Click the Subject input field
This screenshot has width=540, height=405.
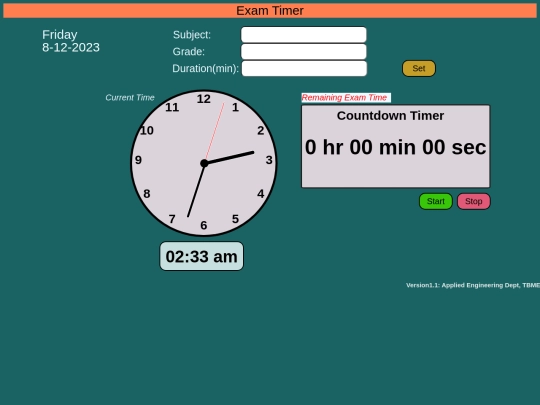click(304, 34)
